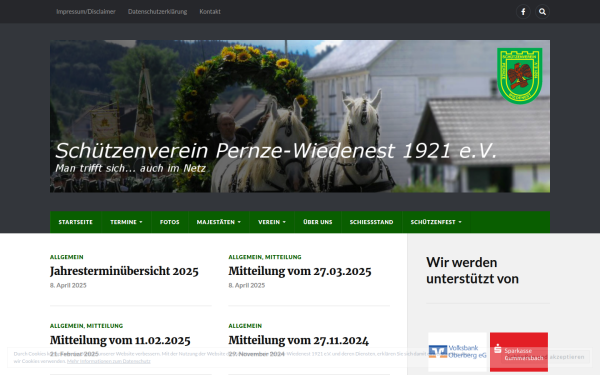Image resolution: width=600 pixels, height=375 pixels.
Task: Click the heading Wir werden unterstützt von
Action: (x=472, y=271)
